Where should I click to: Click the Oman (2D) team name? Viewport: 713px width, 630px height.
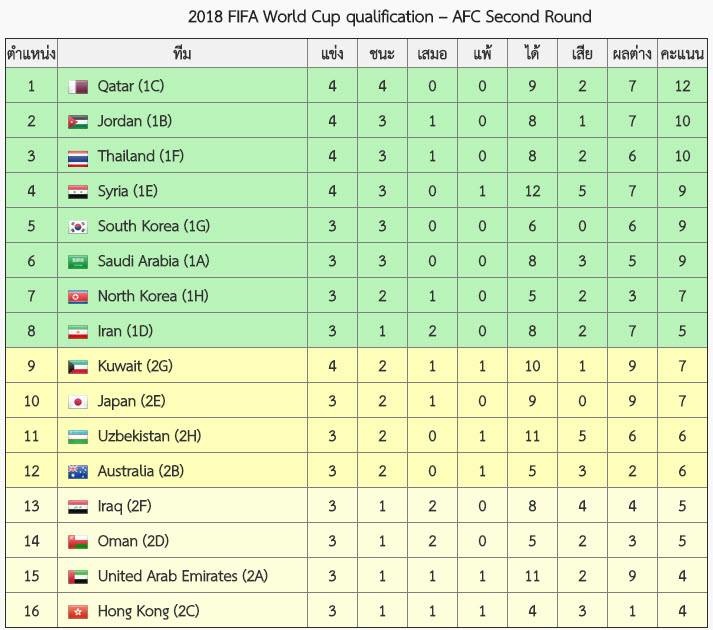[x=133, y=541]
